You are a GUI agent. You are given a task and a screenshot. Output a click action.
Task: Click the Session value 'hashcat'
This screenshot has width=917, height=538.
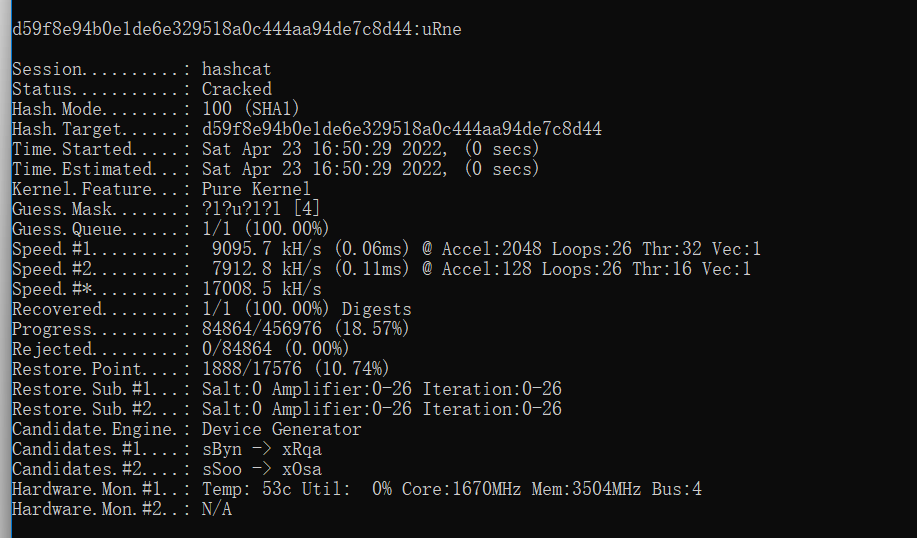click(x=236, y=70)
